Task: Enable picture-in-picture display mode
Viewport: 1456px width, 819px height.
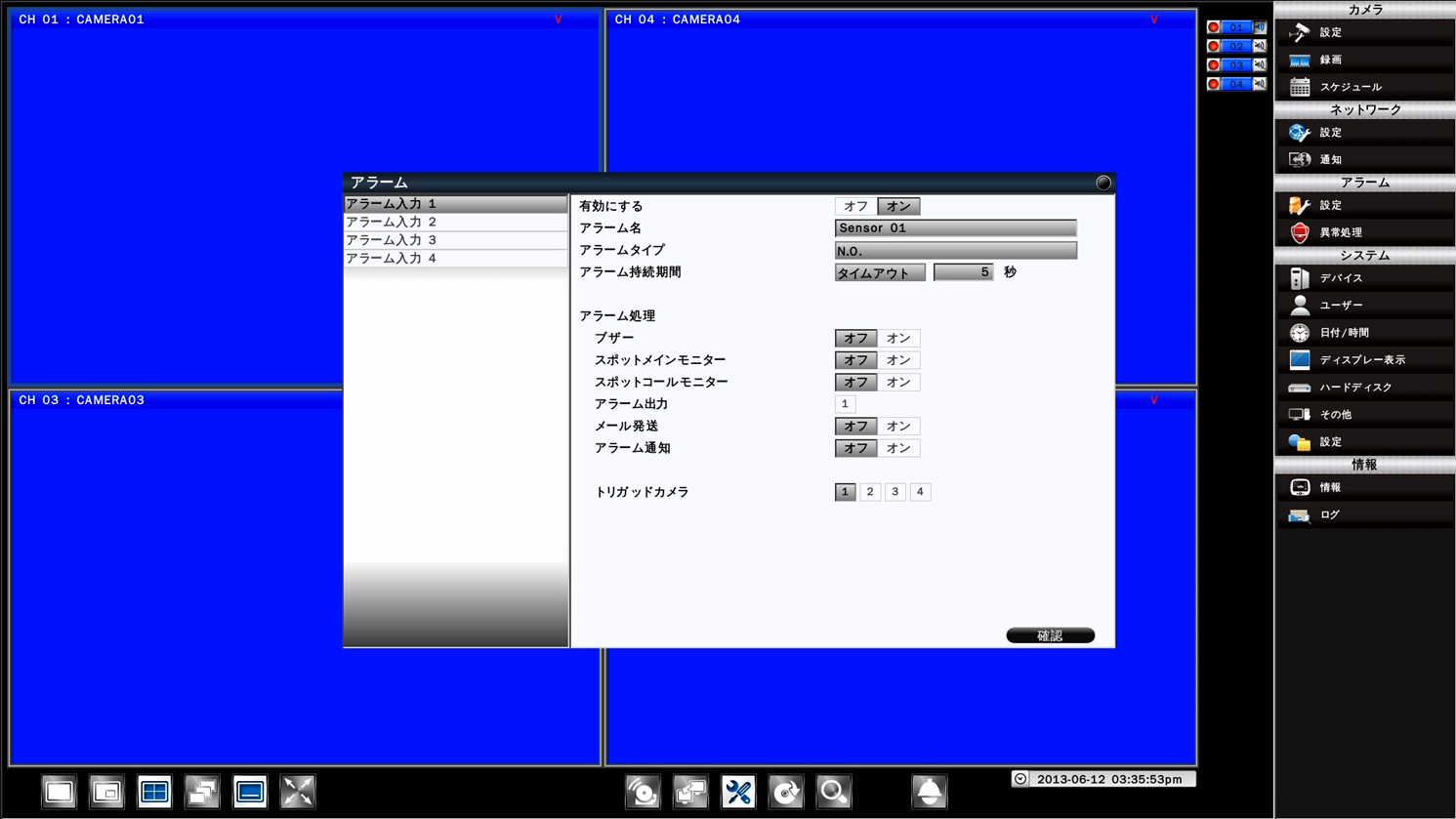Action: (x=106, y=792)
